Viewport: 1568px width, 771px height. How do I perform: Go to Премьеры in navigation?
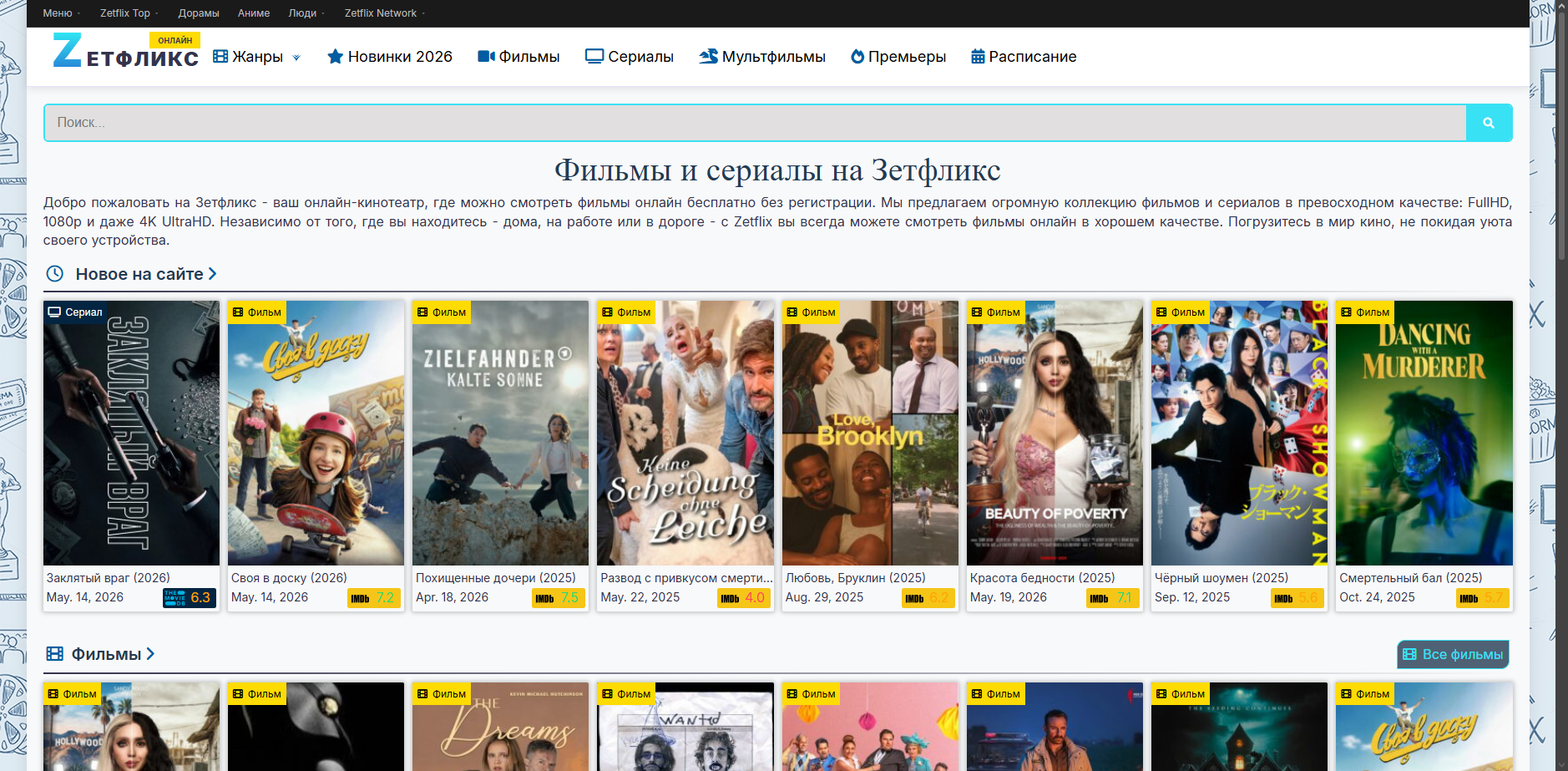[898, 57]
